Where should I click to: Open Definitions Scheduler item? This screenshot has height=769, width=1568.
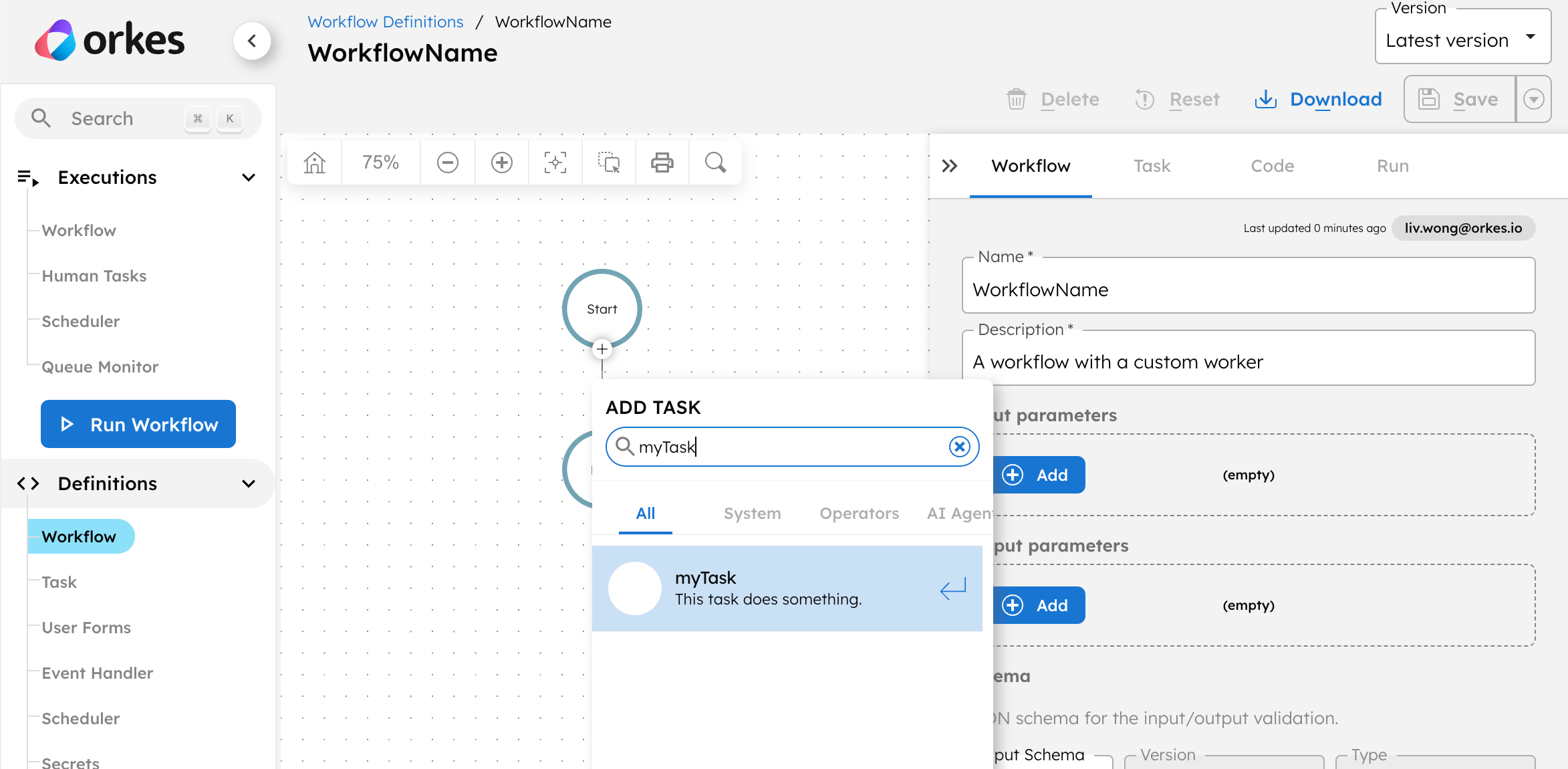click(81, 719)
